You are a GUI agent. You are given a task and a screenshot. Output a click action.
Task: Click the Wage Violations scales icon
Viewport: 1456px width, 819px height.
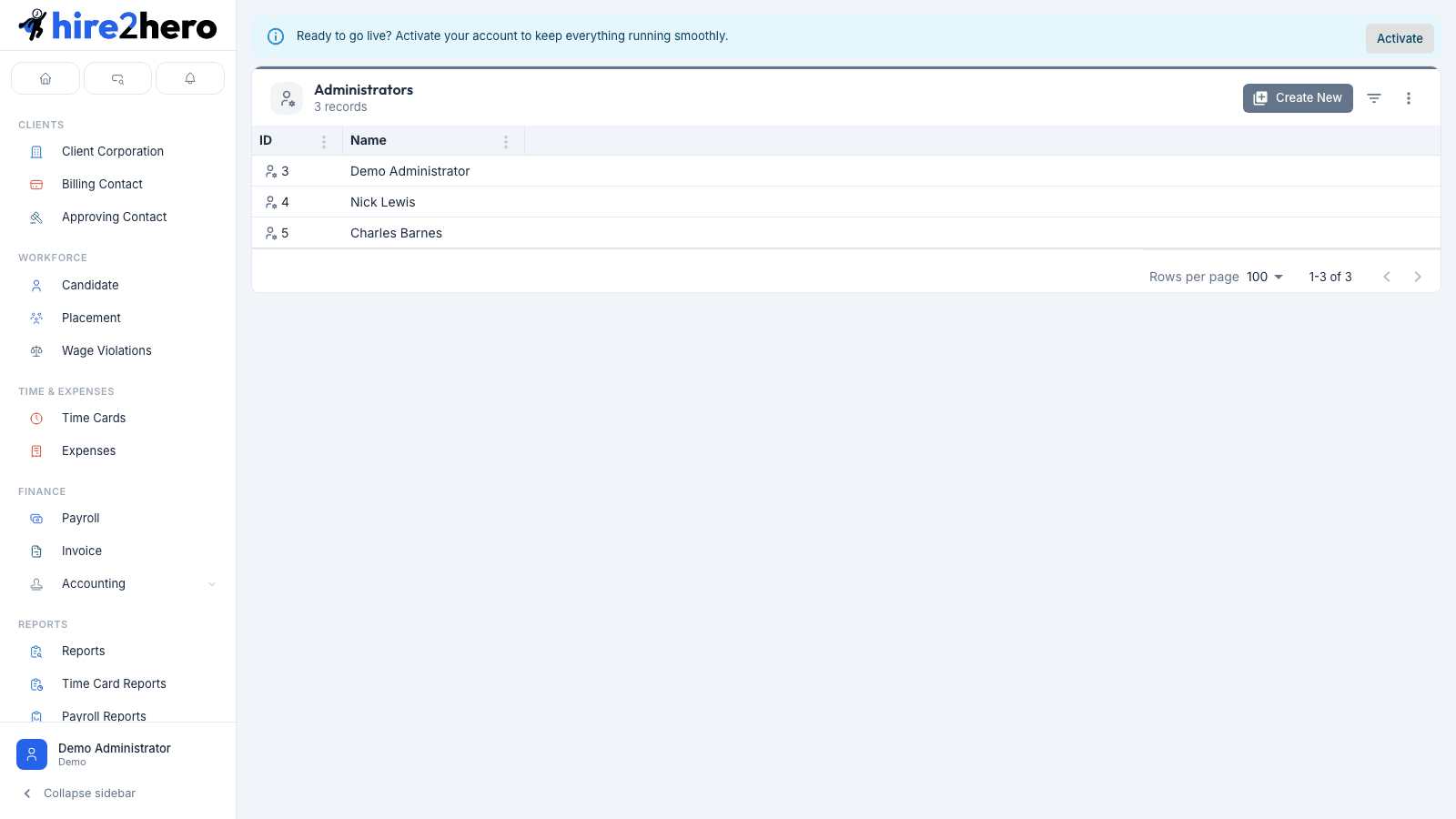coord(36,351)
